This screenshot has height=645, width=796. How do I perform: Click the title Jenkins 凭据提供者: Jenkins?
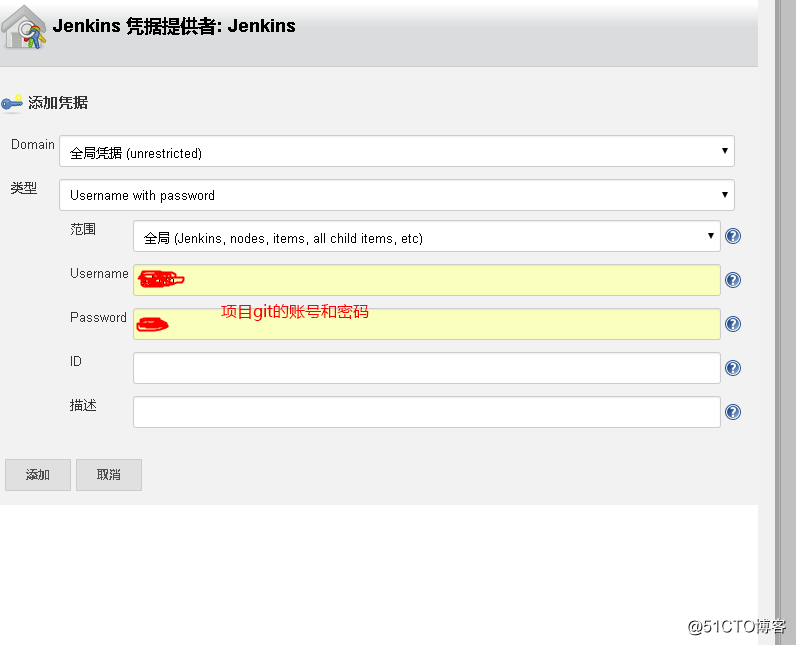[174, 26]
